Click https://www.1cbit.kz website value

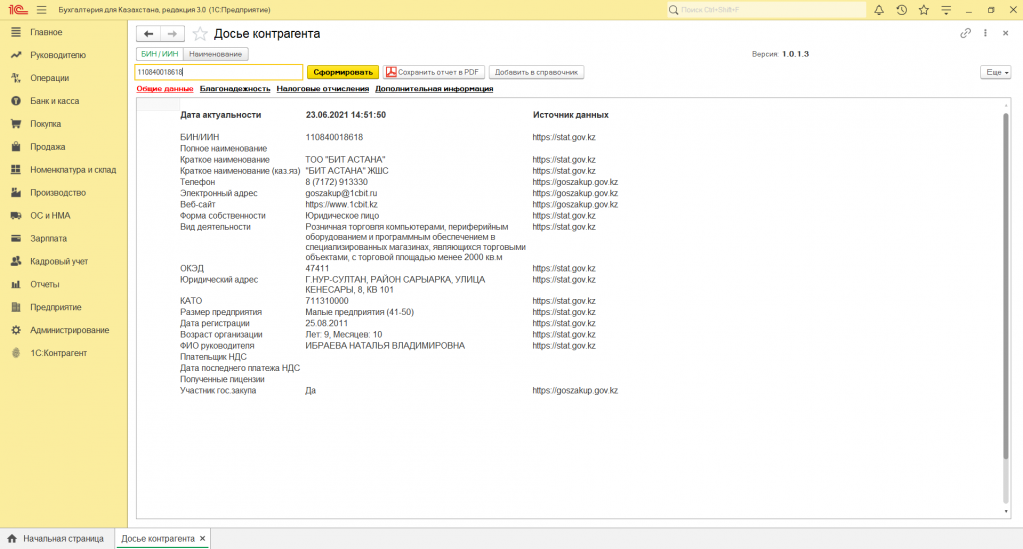pyautogui.click(x=341, y=204)
